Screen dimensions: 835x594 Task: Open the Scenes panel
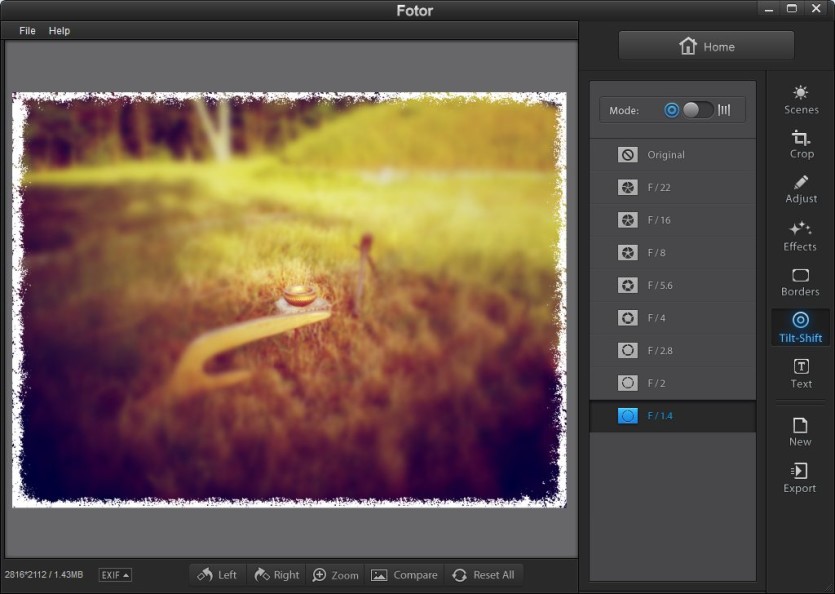click(800, 100)
